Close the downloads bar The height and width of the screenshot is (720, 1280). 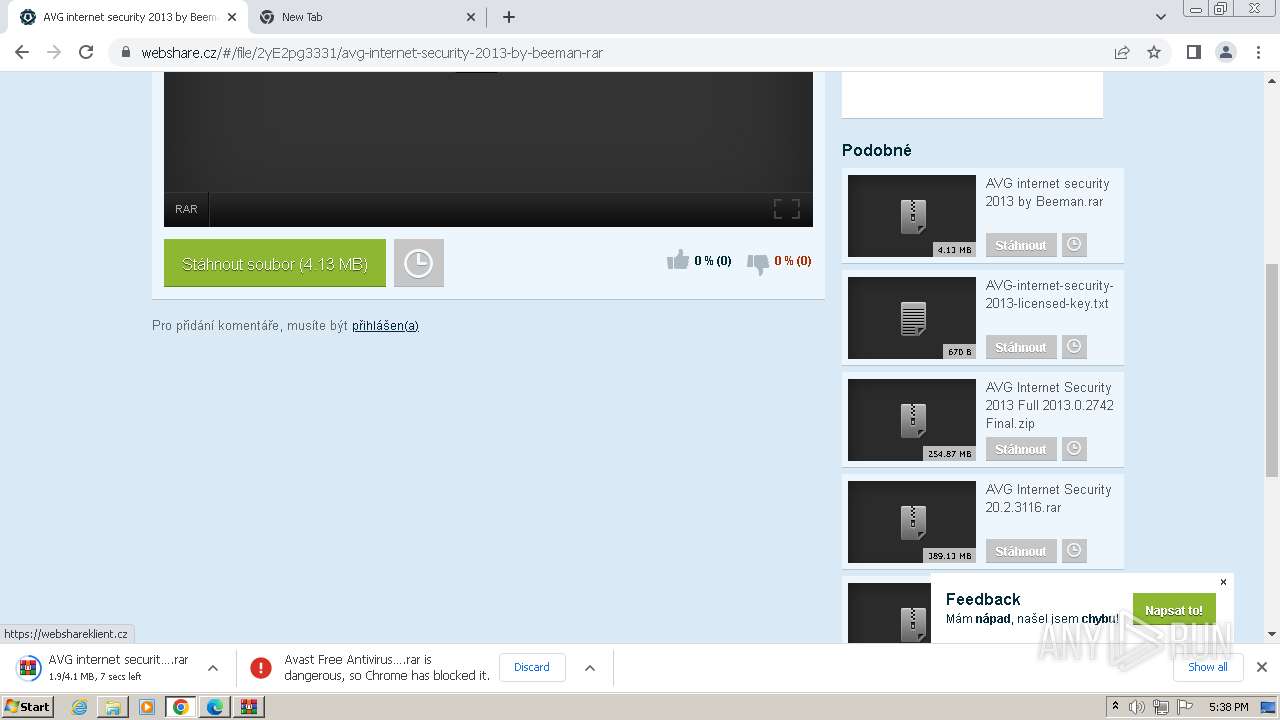click(1262, 667)
